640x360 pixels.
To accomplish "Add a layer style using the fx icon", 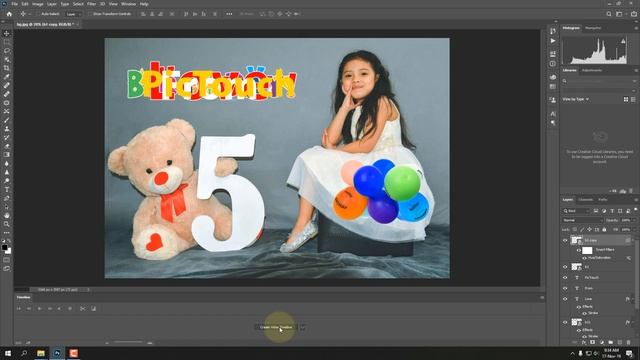I will click(x=584, y=342).
